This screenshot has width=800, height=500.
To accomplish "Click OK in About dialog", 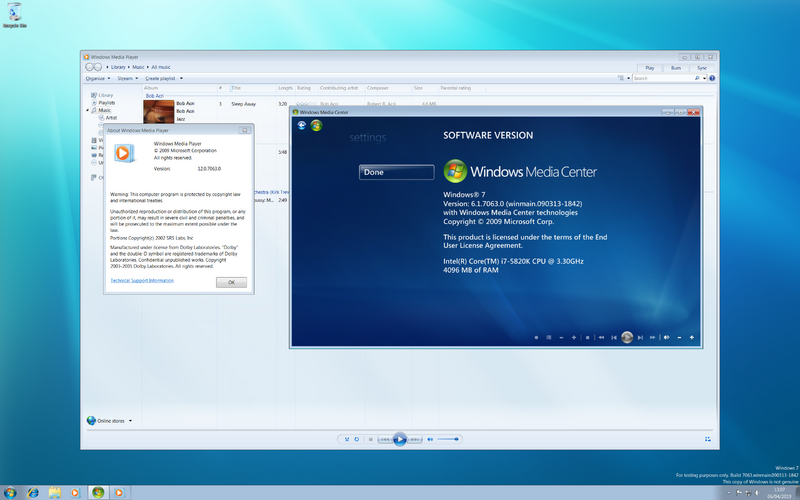I will (231, 282).
